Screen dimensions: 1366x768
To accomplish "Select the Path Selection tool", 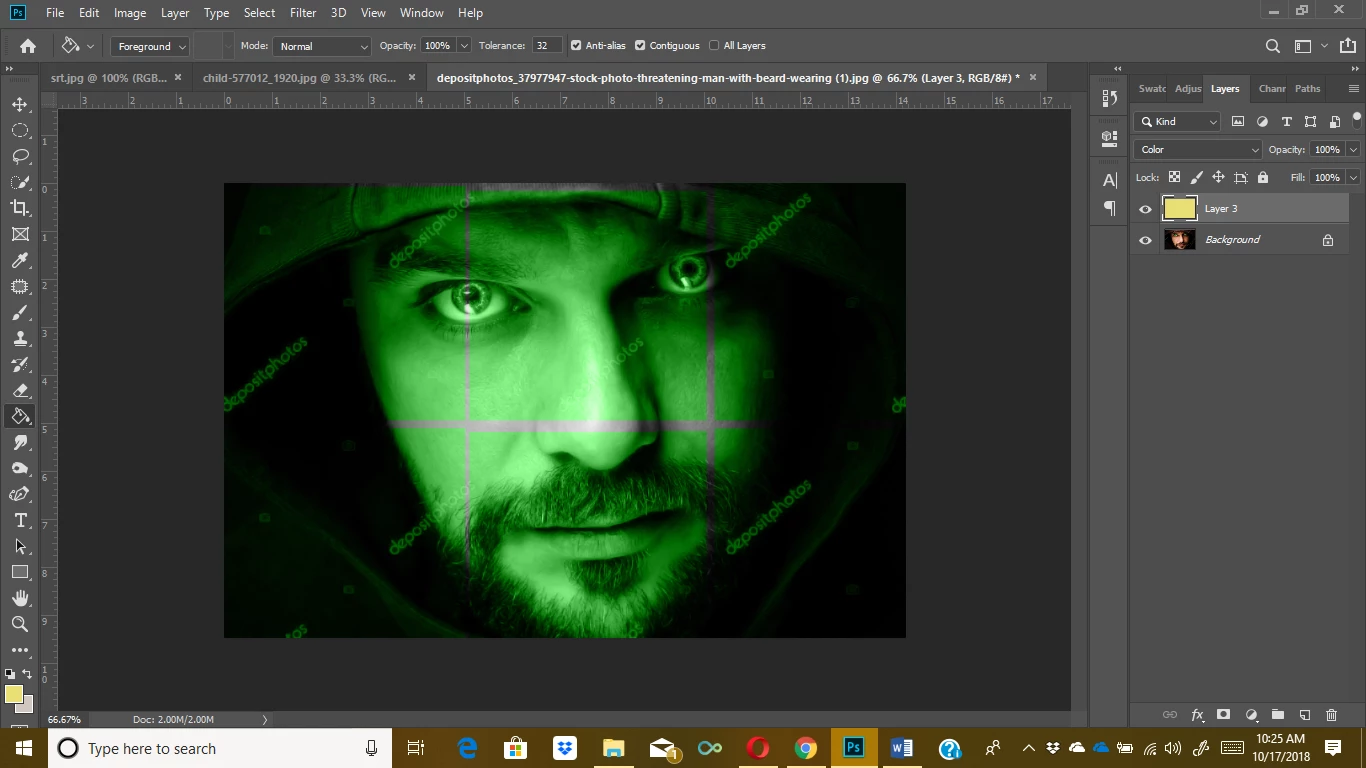I will coord(20,546).
